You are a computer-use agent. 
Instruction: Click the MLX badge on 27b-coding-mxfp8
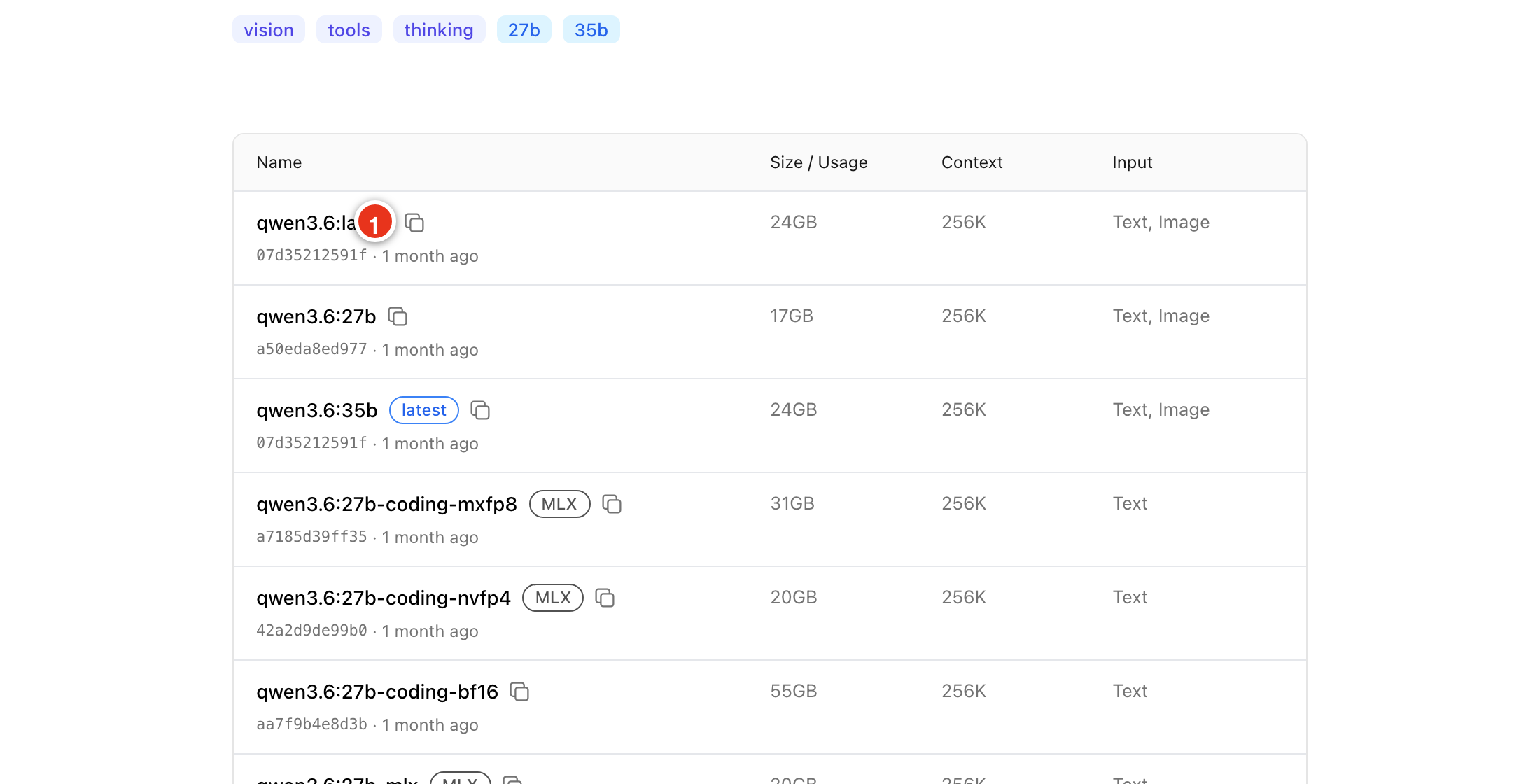pyautogui.click(x=560, y=504)
